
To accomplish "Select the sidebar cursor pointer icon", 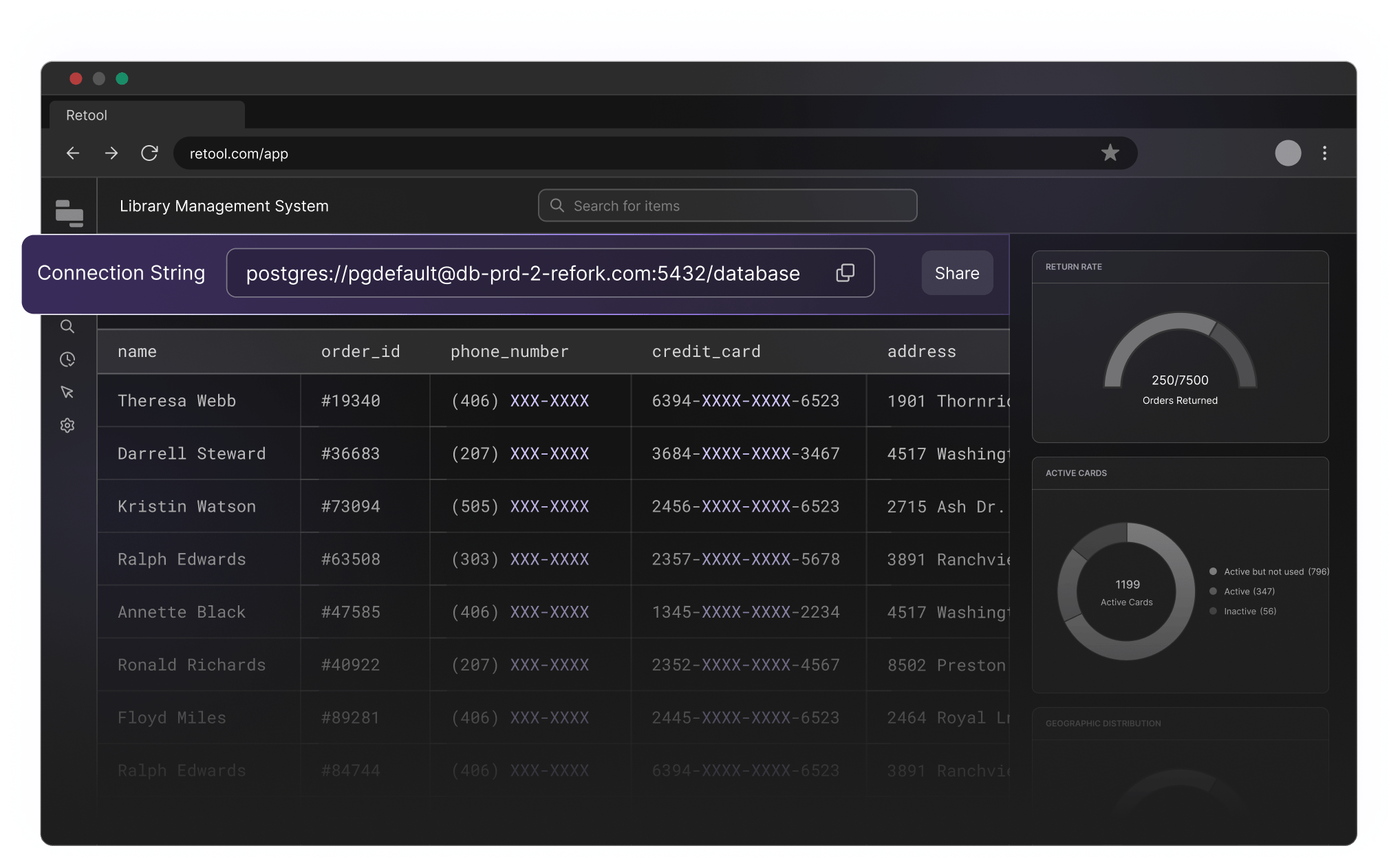I will tap(67, 392).
